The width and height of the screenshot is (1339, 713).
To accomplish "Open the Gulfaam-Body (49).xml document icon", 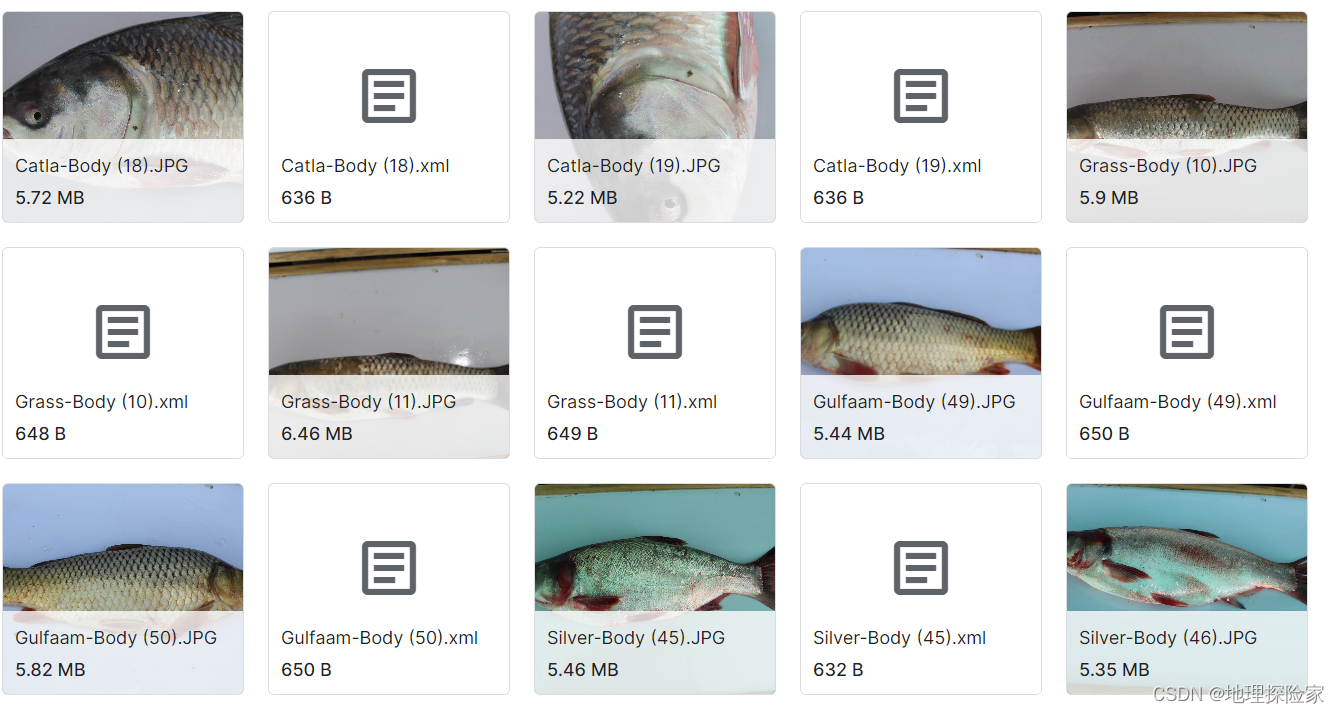I will [1186, 332].
